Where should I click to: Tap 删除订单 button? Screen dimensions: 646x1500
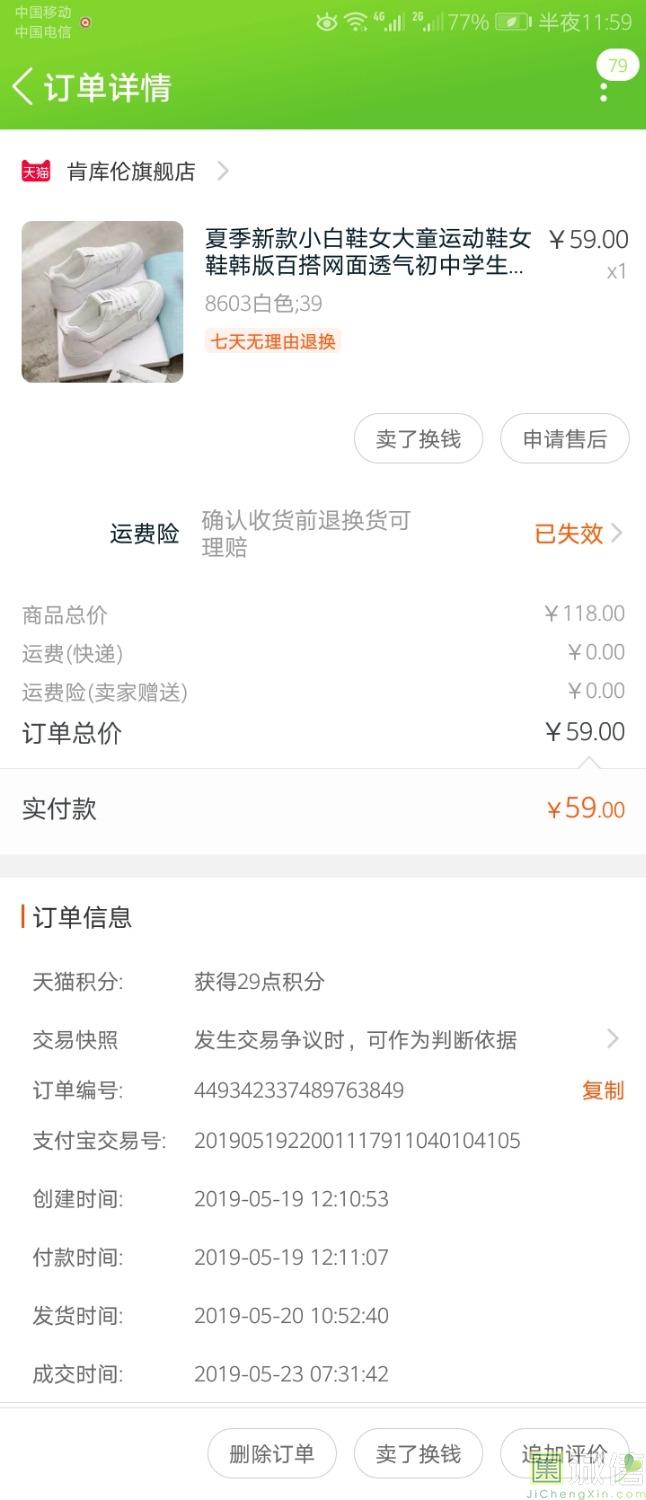click(x=271, y=1453)
